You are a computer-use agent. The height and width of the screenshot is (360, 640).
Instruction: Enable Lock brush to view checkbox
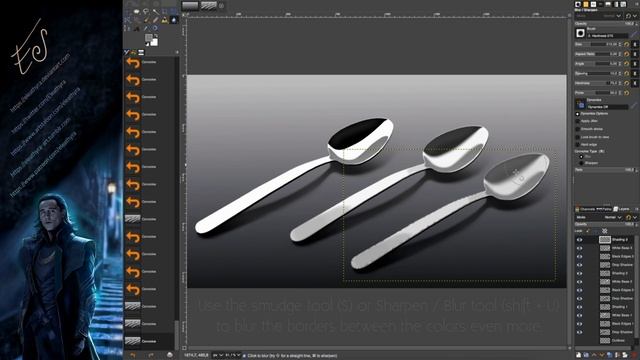pos(578,137)
